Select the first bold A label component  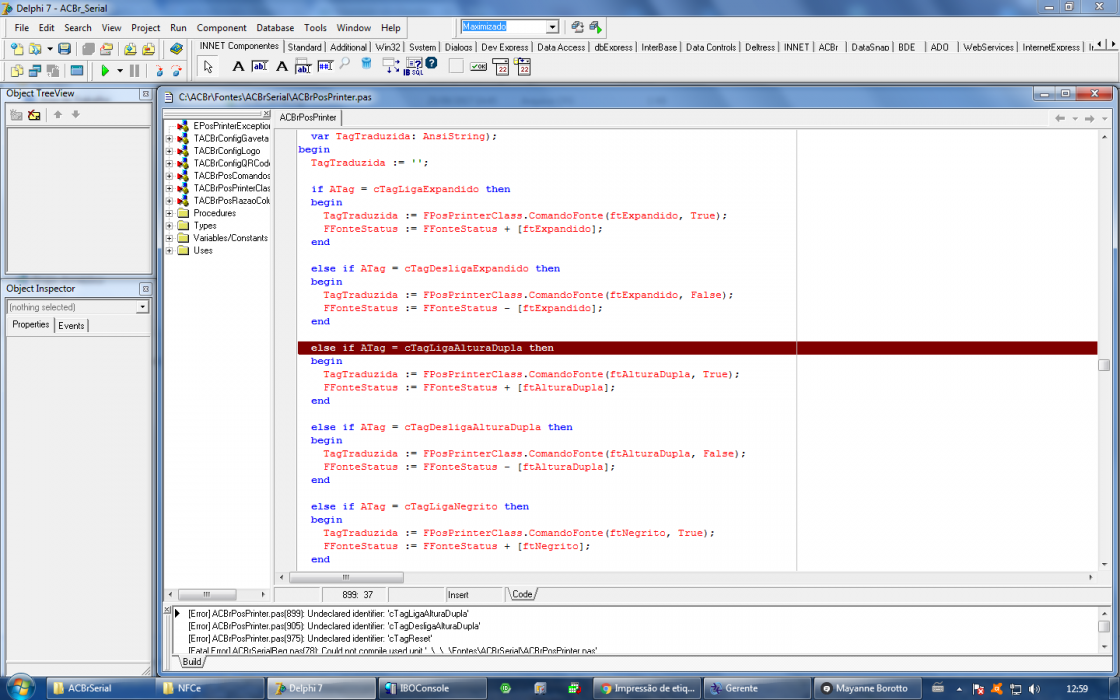point(238,66)
